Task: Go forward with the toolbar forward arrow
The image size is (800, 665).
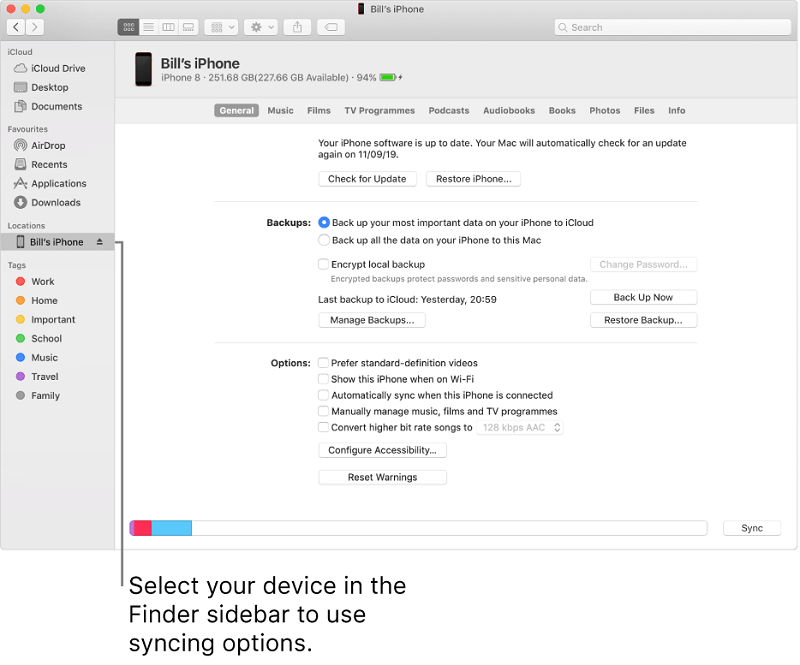Action: click(34, 27)
